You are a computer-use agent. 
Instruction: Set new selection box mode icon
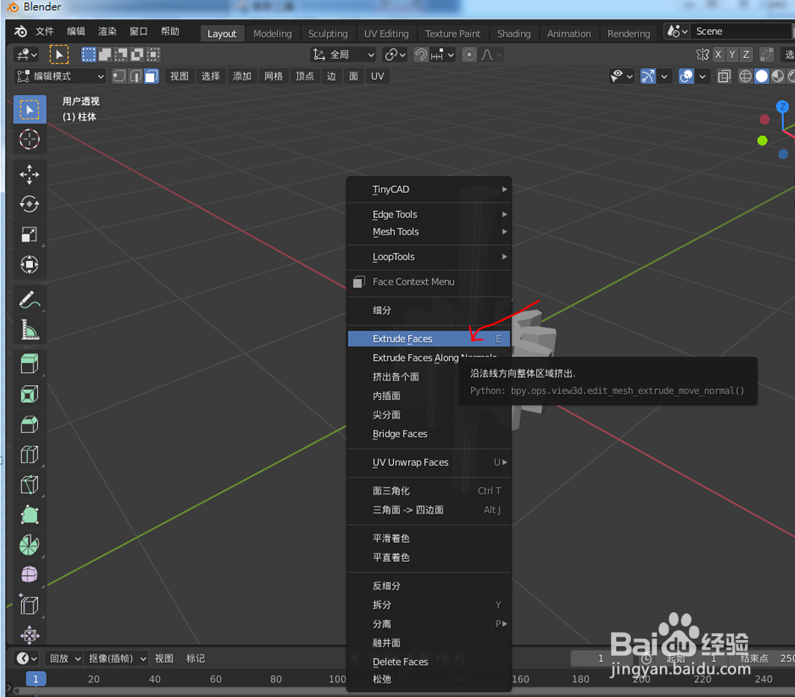tap(89, 54)
